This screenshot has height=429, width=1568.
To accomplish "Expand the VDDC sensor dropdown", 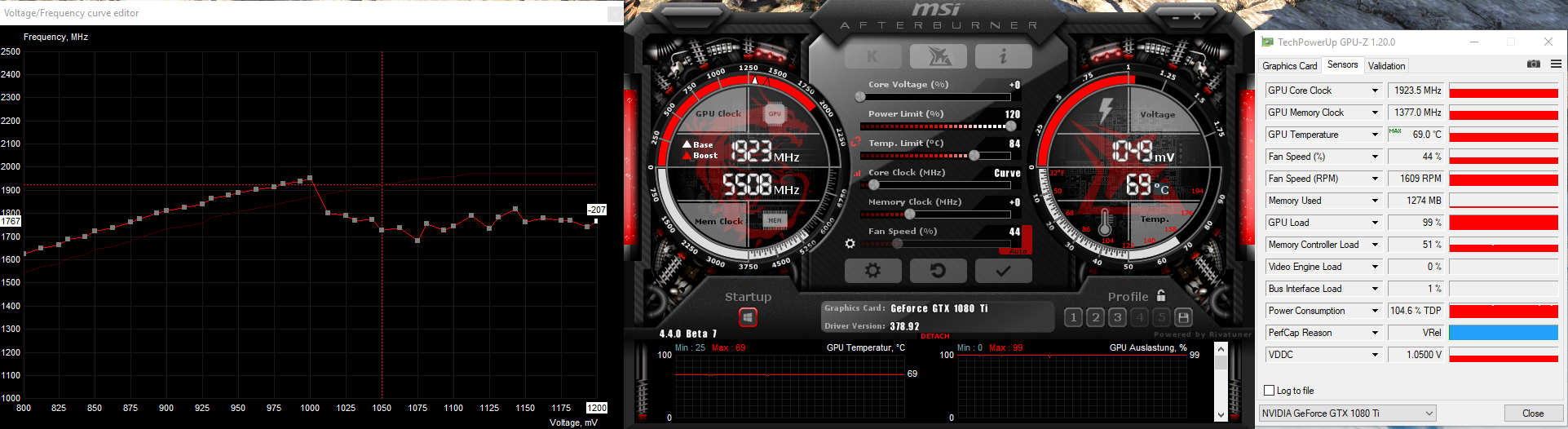I will [1375, 355].
